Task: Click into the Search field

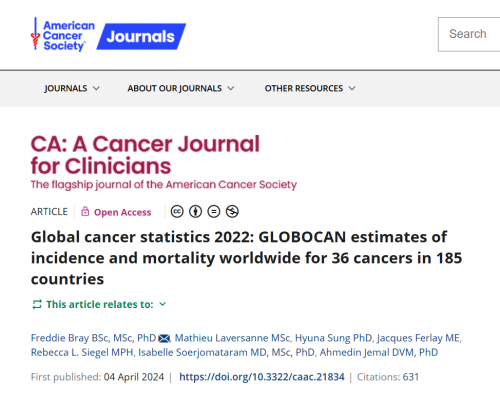Action: click(469, 34)
